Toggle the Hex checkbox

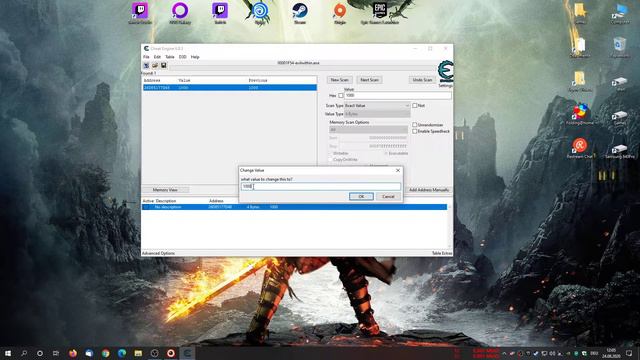click(x=340, y=96)
